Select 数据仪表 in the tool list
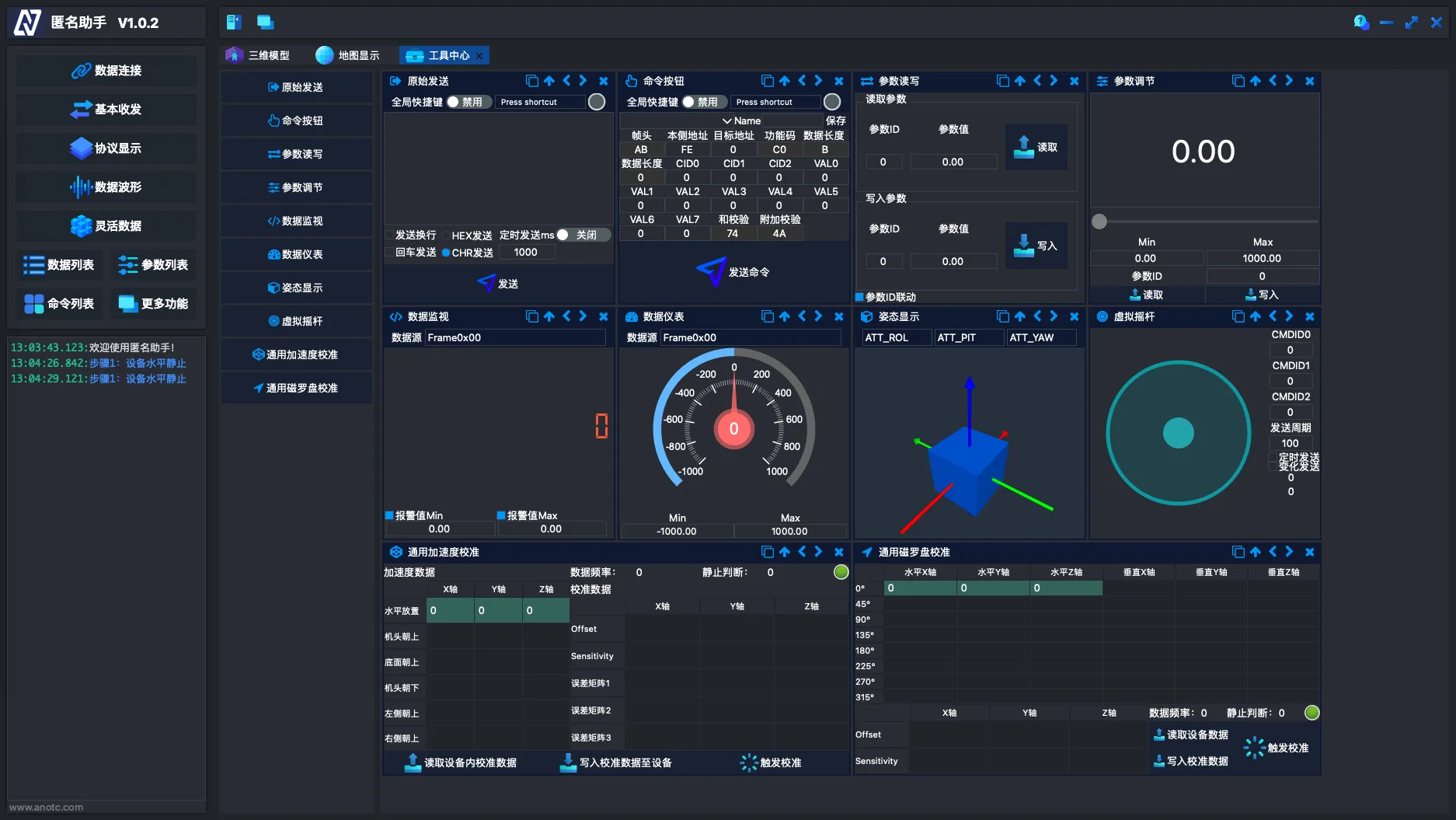Viewport: 1456px width, 820px height. coord(296,254)
